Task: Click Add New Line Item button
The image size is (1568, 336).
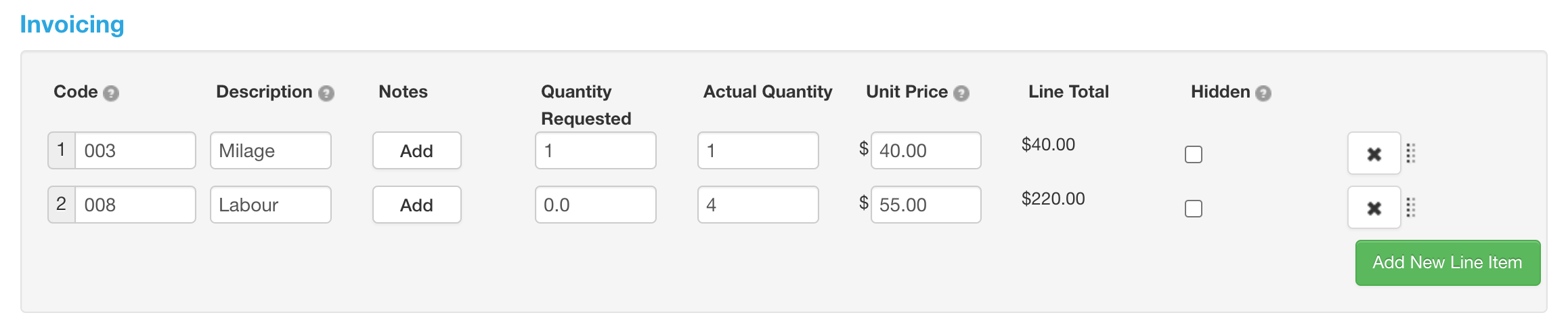Action: (1447, 263)
